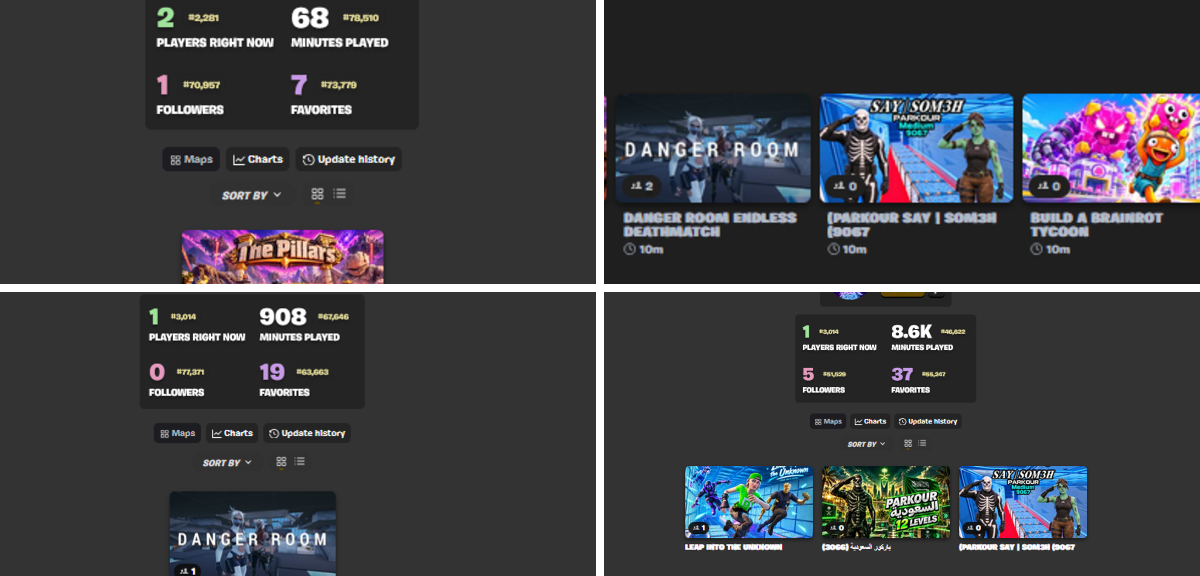Image resolution: width=1200 pixels, height=576 pixels.
Task: View Maps tab under 8.6K minutes played stats
Action: point(828,422)
